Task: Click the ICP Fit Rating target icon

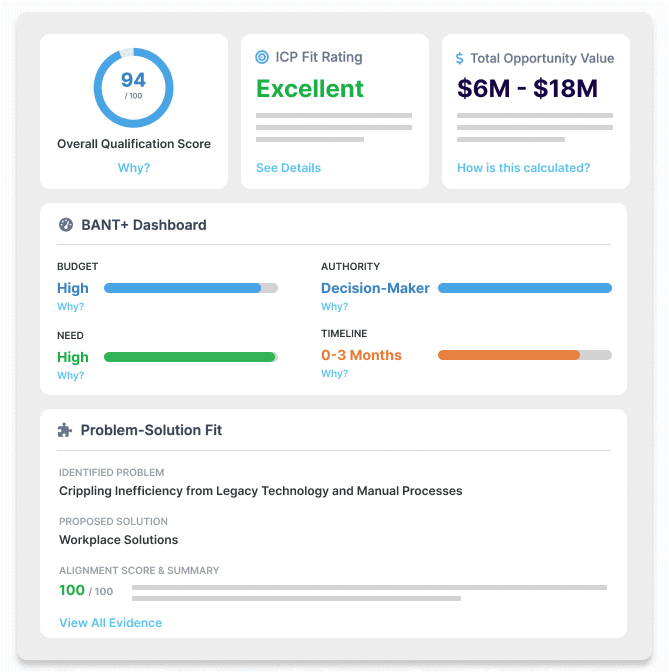Action: [x=262, y=58]
